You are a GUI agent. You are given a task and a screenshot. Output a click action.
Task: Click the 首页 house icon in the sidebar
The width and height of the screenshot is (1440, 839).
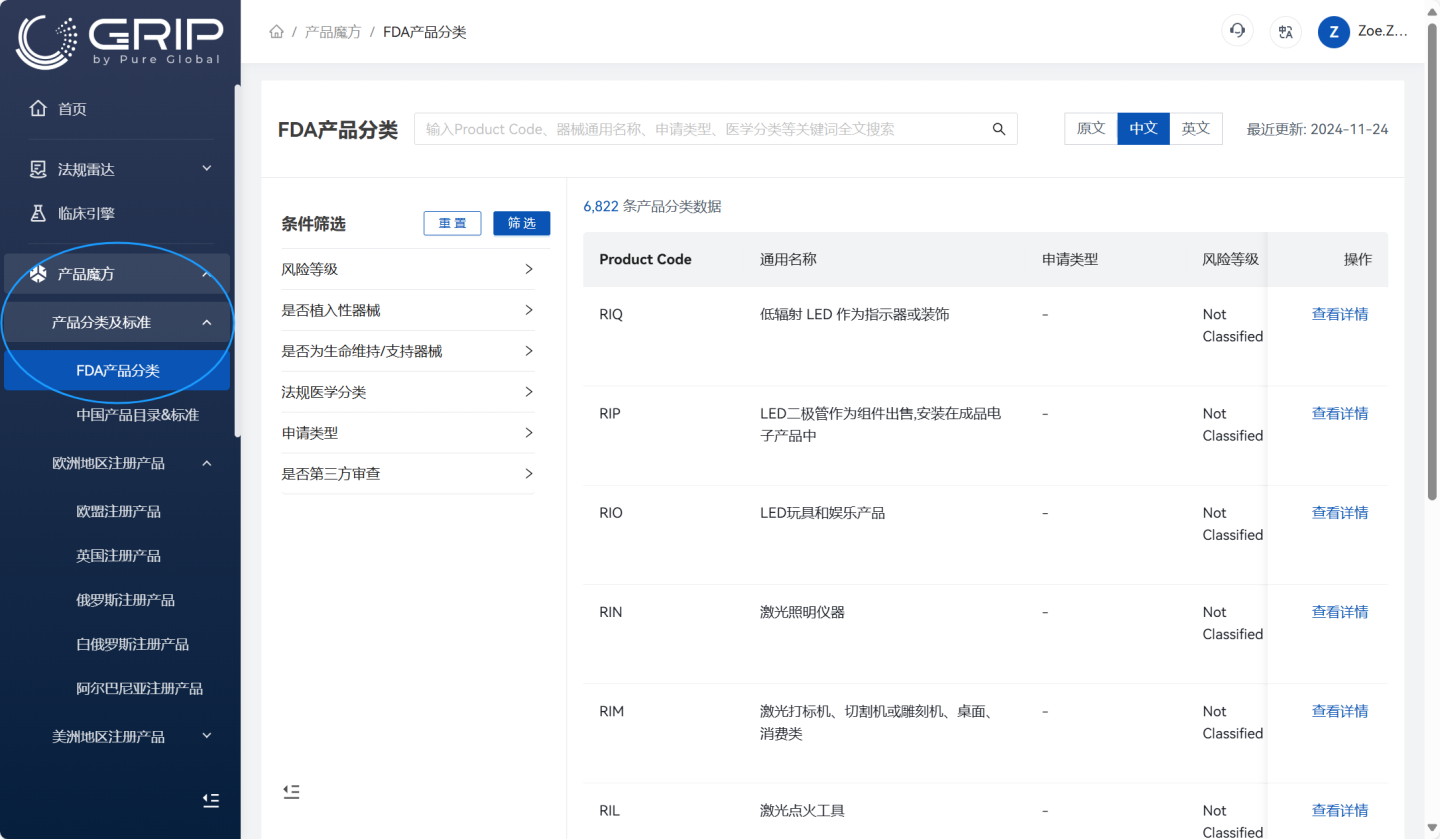pos(38,108)
